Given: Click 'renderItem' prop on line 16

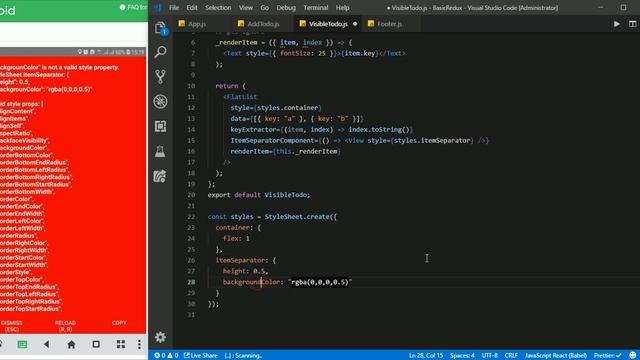Looking at the screenshot, I should point(249,151).
